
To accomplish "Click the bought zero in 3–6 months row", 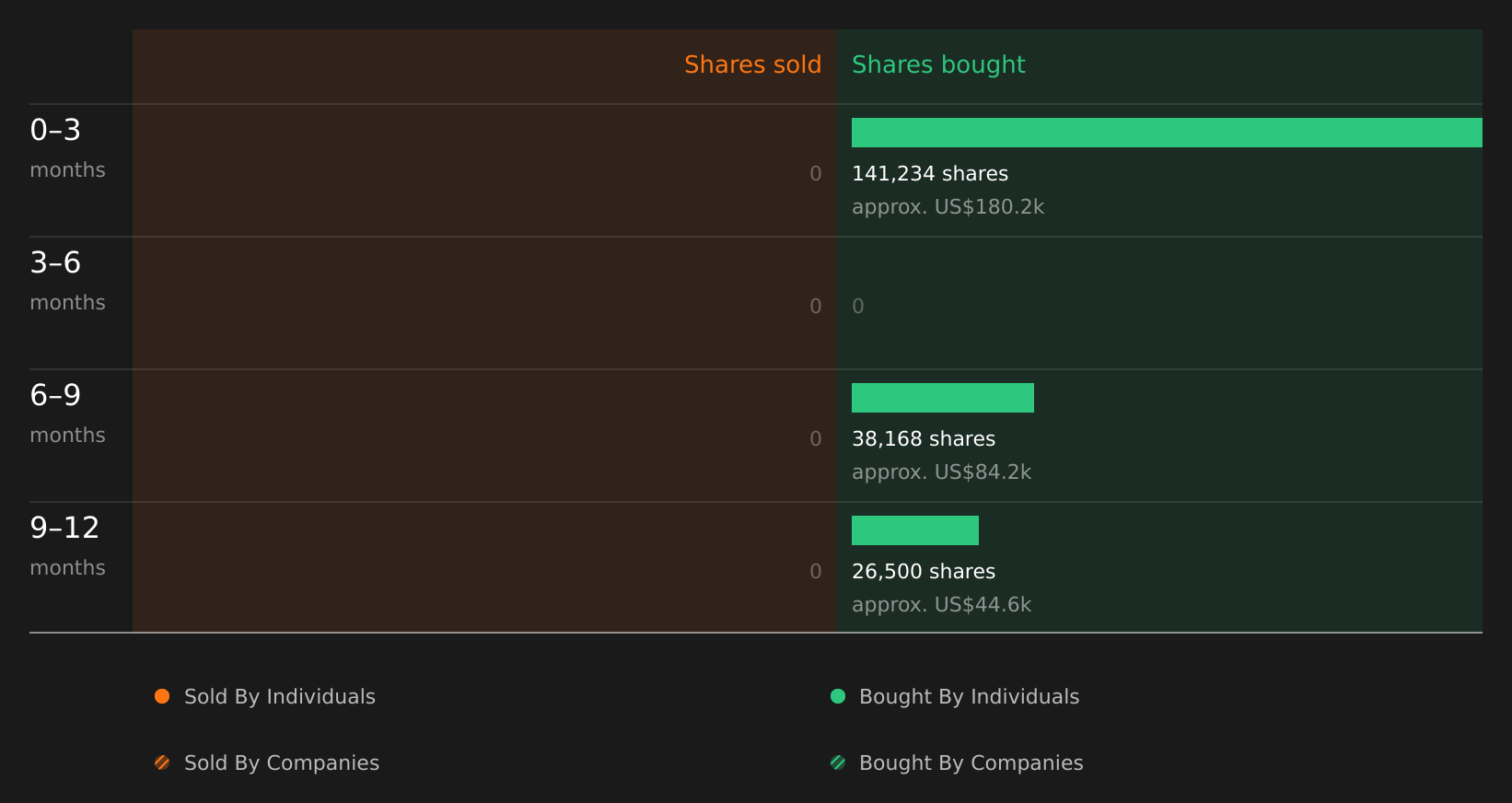I will [x=858, y=307].
